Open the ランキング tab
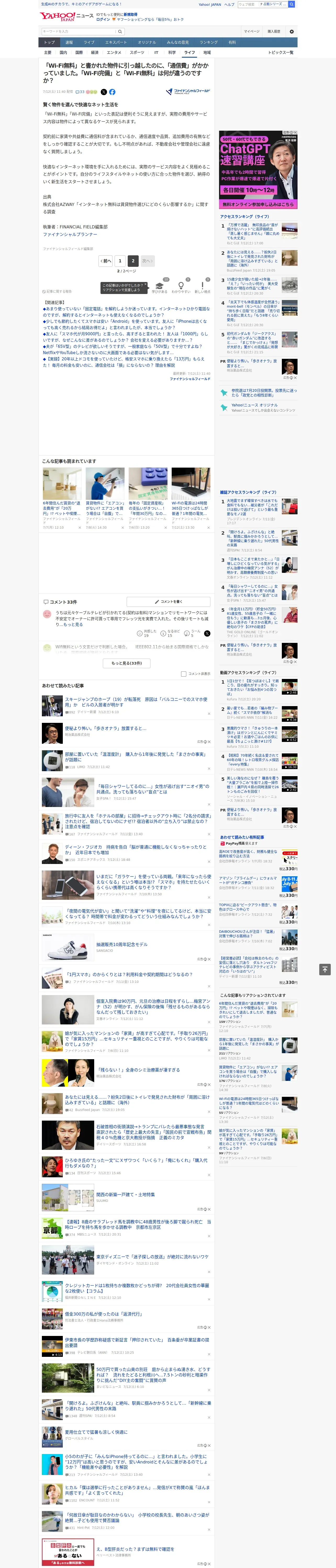336x1568 pixels. 209,43
